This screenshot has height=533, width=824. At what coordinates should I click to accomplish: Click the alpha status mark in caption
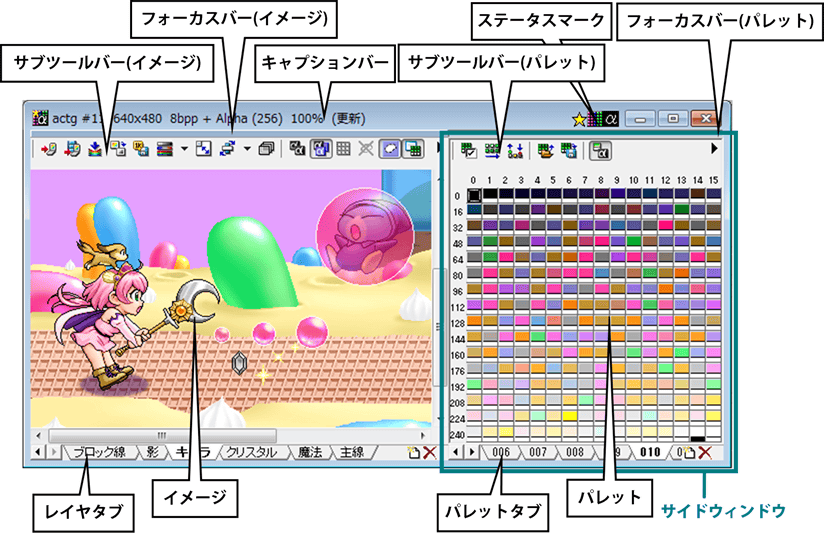[x=610, y=119]
